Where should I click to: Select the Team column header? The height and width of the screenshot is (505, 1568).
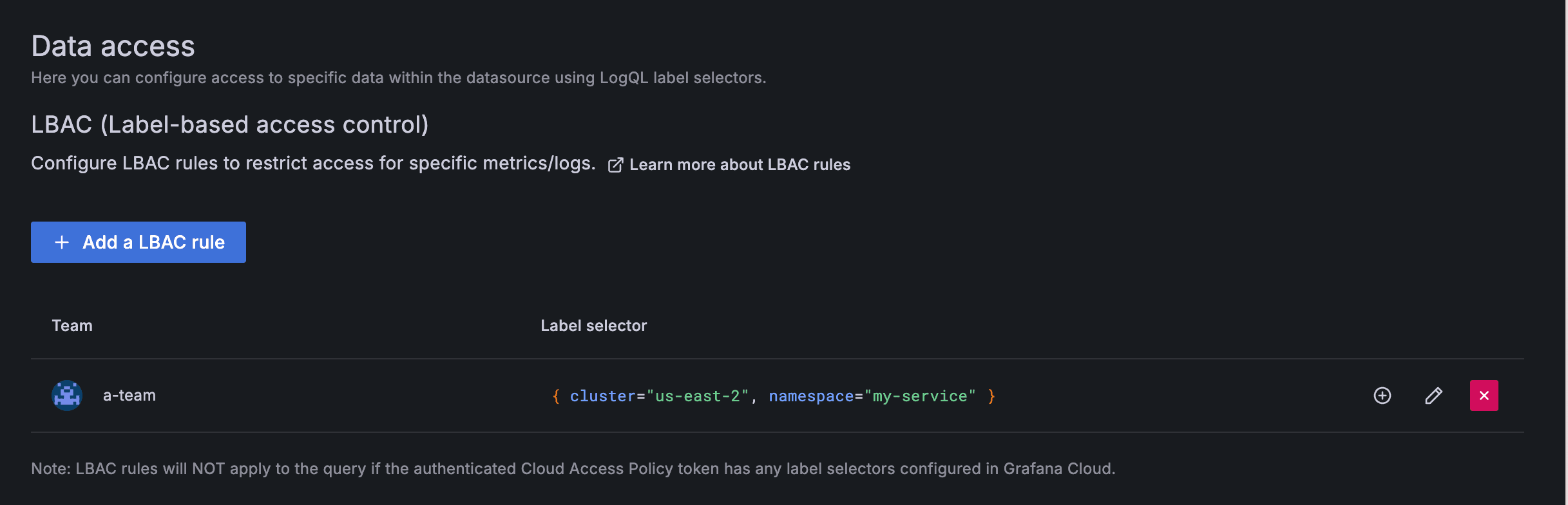point(72,325)
